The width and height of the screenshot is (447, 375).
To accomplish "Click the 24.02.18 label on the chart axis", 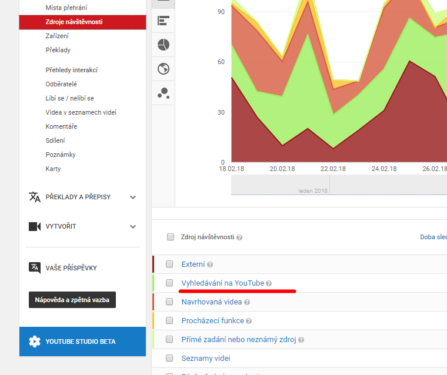I will click(x=384, y=169).
